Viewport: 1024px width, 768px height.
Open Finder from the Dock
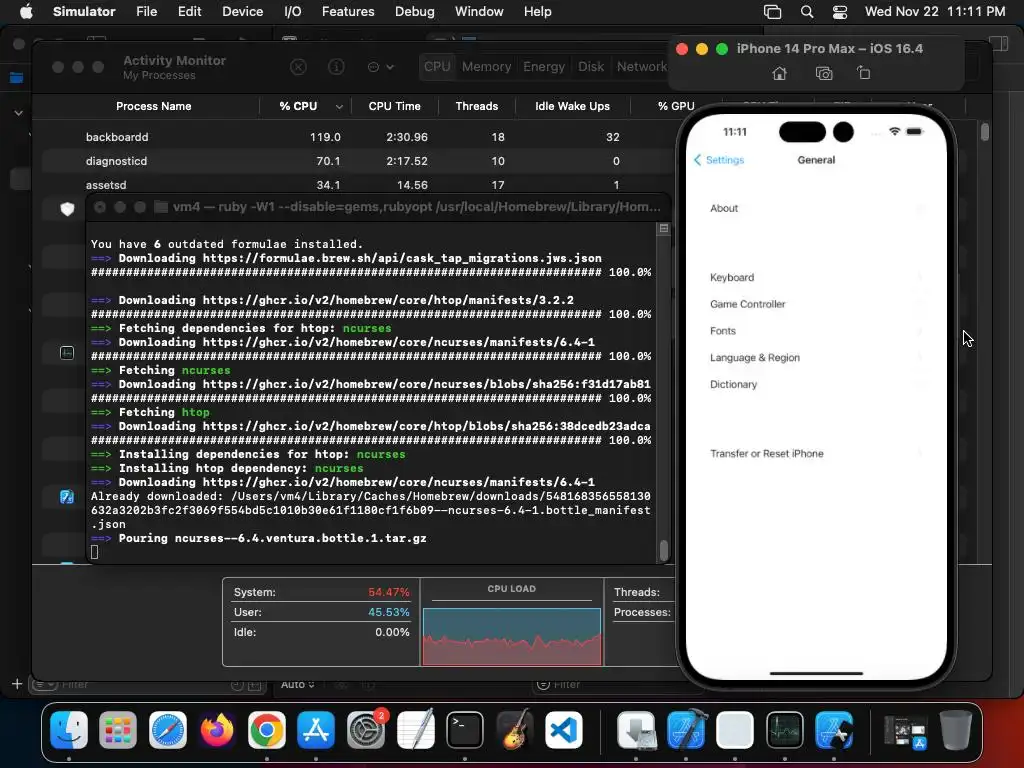(x=69, y=730)
